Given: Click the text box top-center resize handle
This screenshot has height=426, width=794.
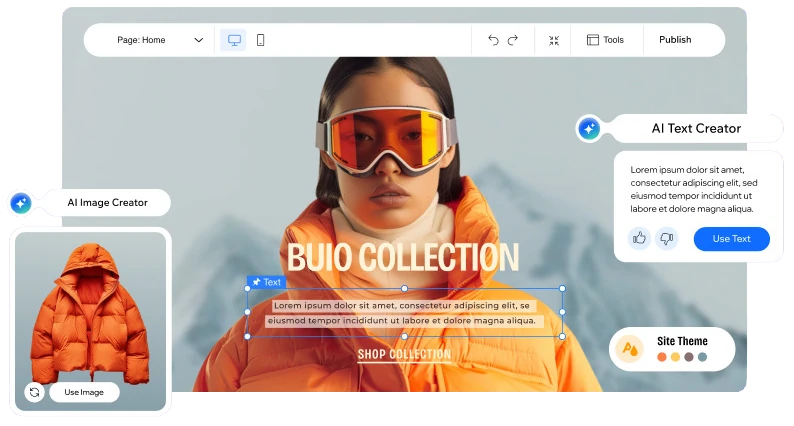Looking at the screenshot, I should [405, 288].
